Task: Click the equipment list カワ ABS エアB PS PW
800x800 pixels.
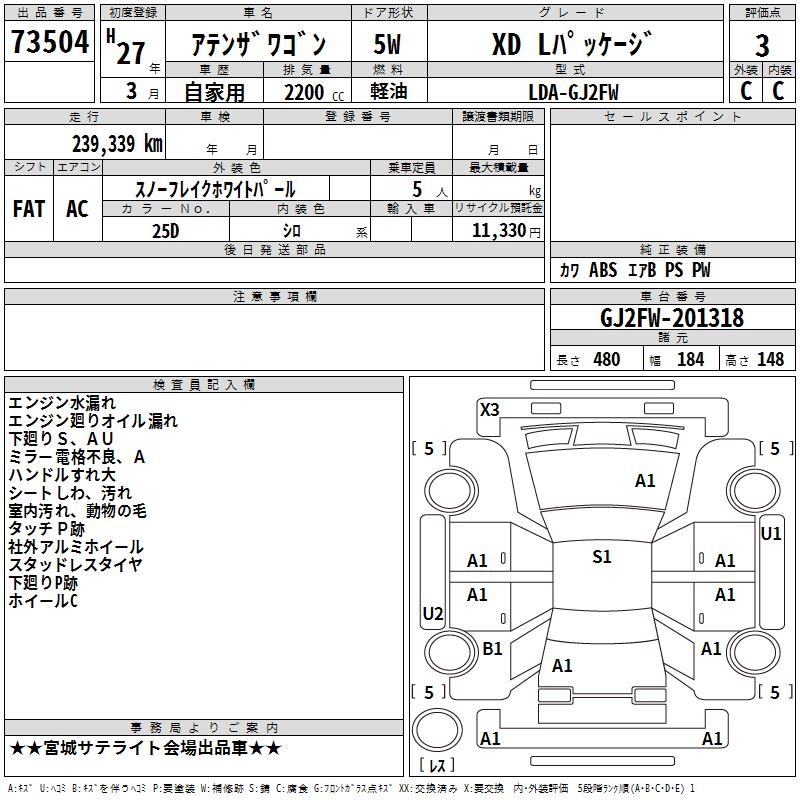Action: click(x=635, y=270)
